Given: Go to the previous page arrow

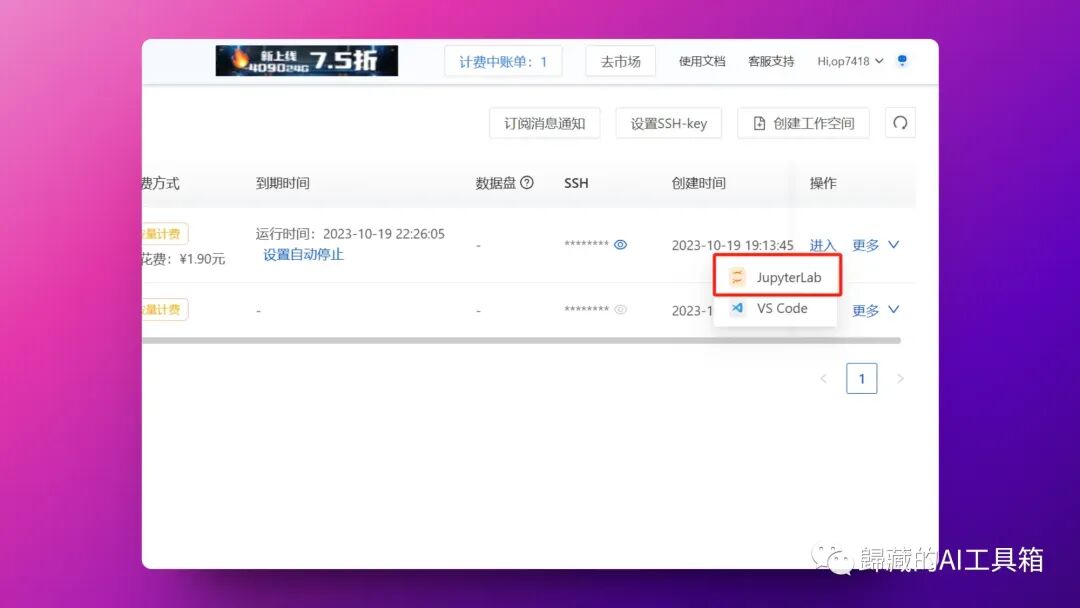Looking at the screenshot, I should tap(824, 379).
